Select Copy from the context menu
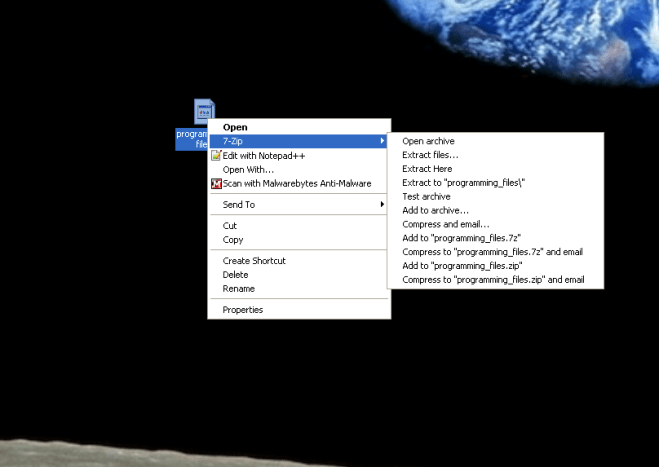Viewport: 659px width, 467px height. point(233,240)
